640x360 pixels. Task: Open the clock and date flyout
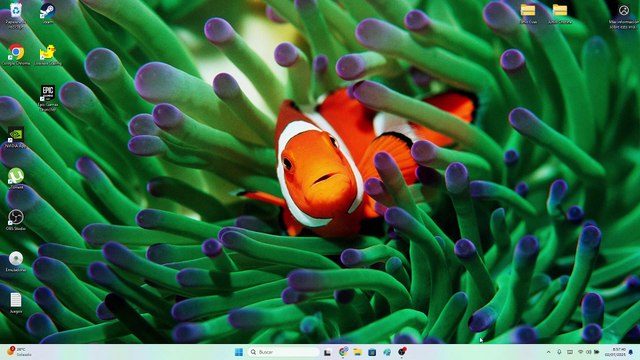click(615, 352)
